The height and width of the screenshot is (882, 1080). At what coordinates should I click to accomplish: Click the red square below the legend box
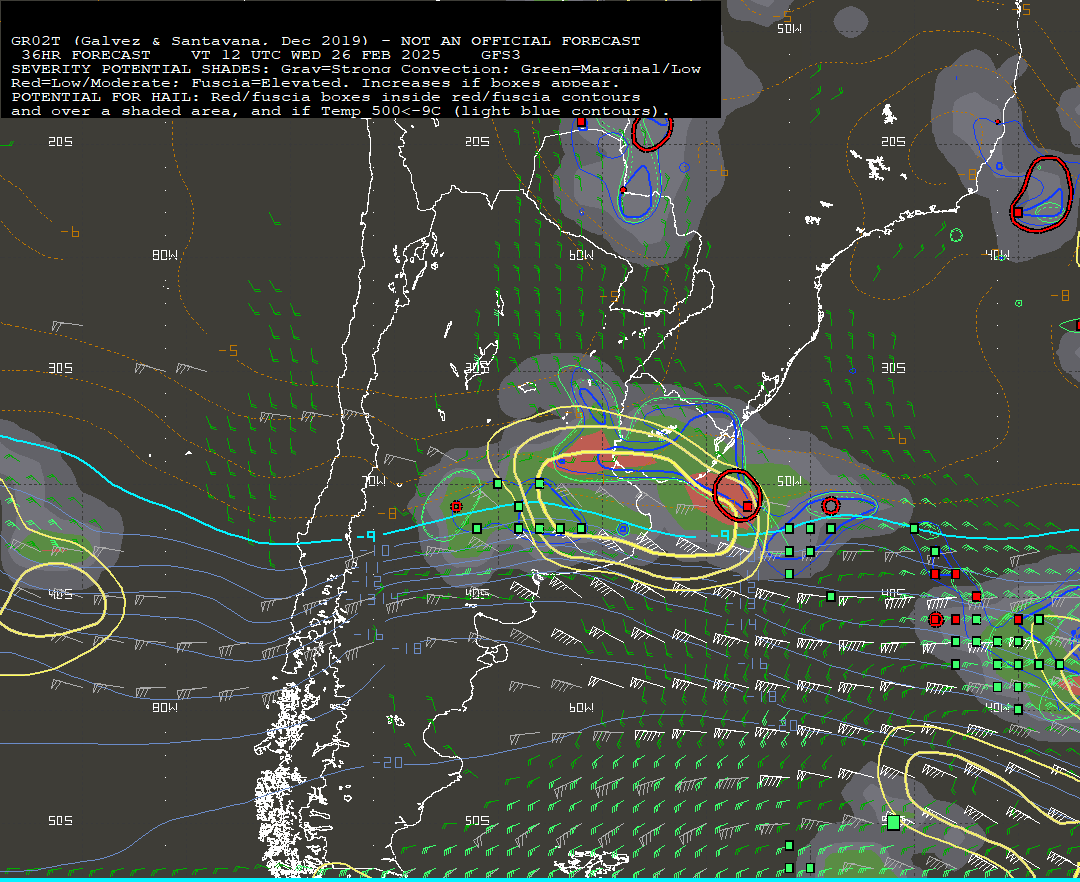click(x=581, y=122)
